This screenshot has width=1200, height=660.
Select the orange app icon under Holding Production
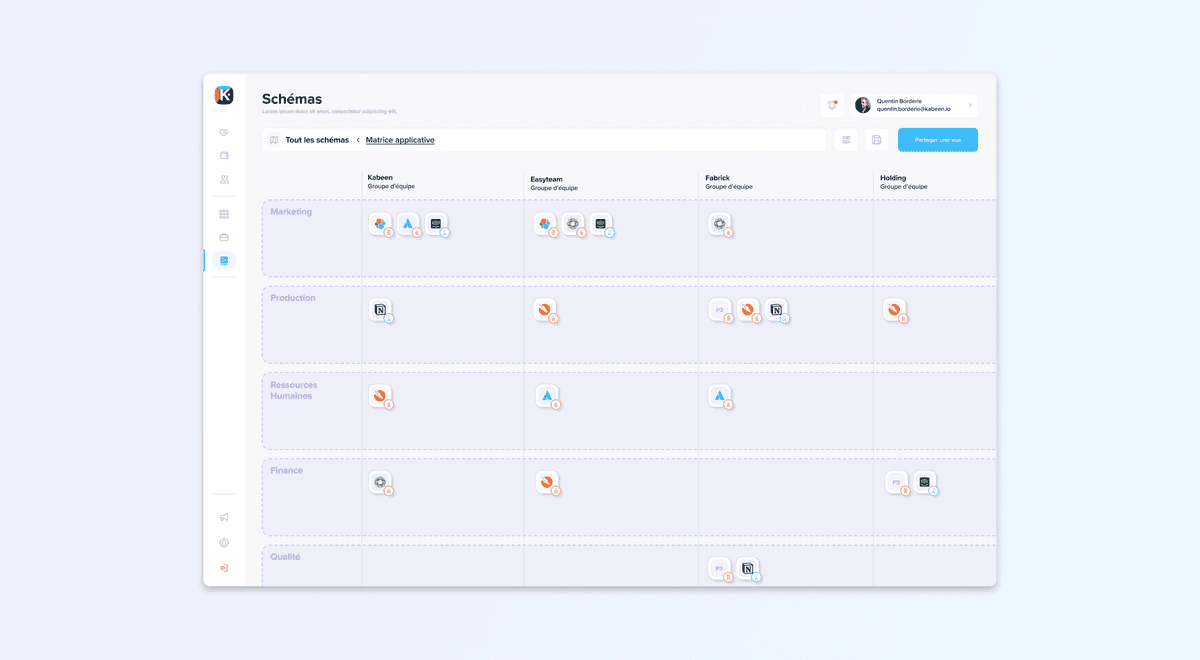point(895,310)
